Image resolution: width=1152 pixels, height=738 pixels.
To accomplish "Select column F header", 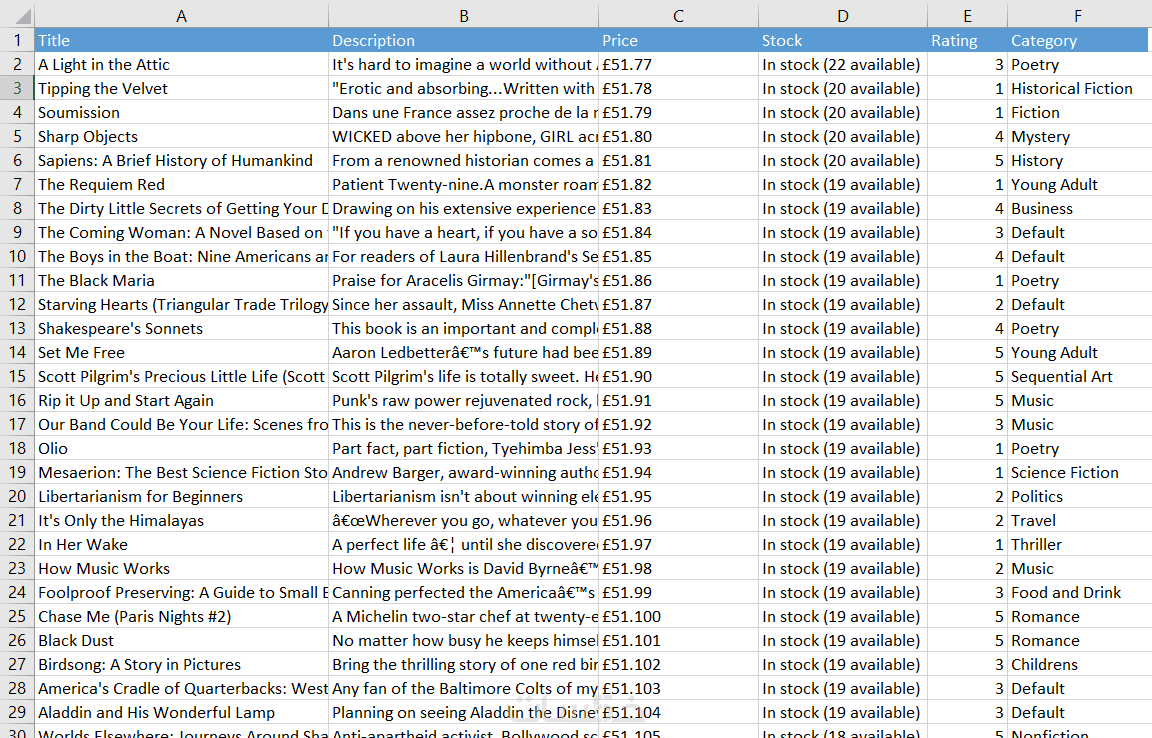I will point(1078,15).
